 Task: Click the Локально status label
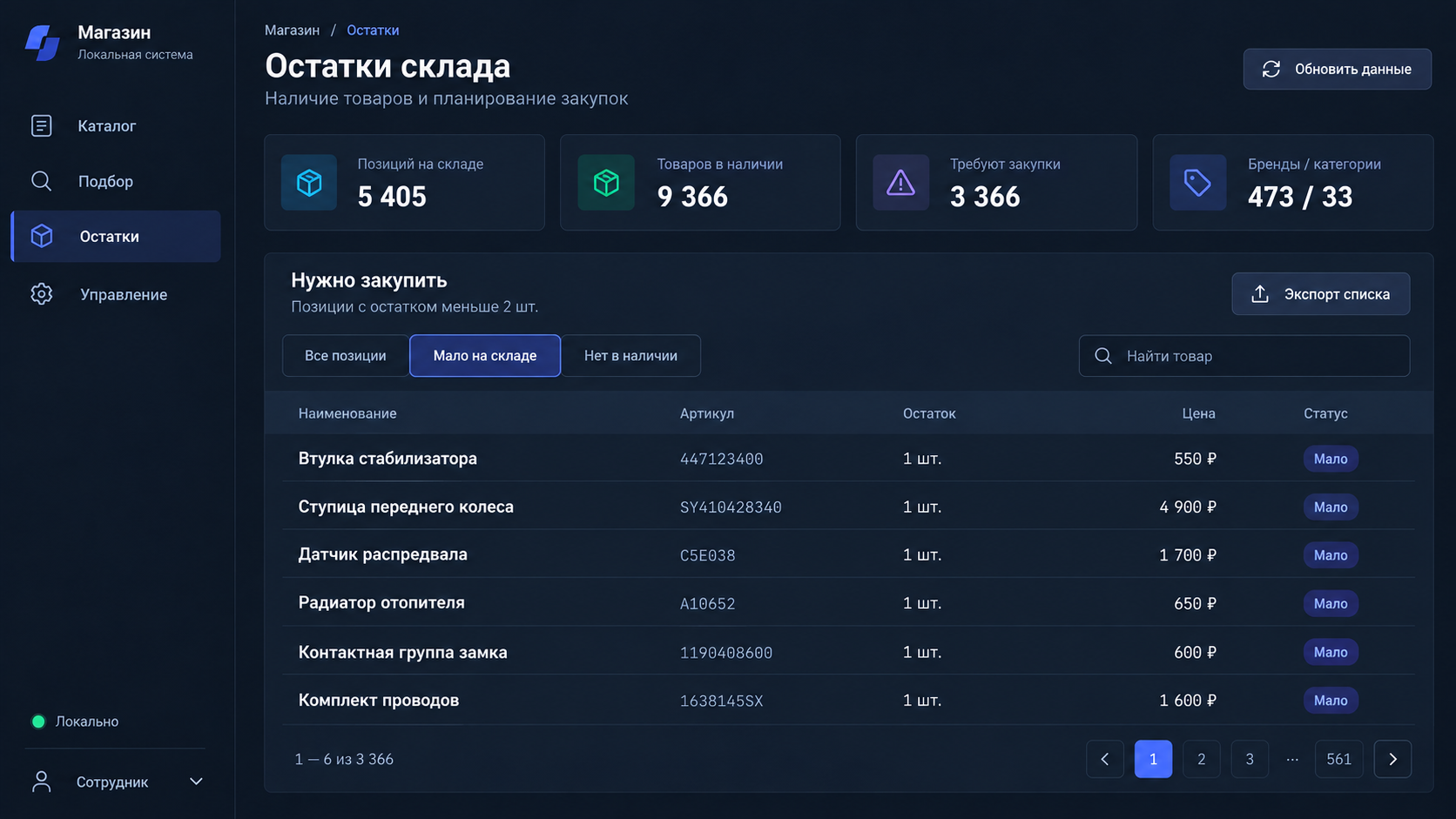pyautogui.click(x=87, y=722)
